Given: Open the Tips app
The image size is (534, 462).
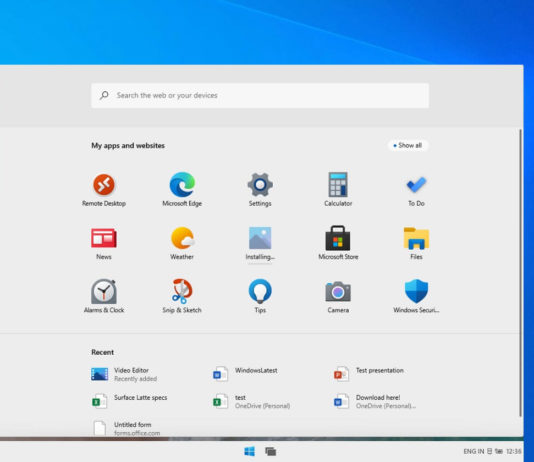Looking at the screenshot, I should coord(260,296).
